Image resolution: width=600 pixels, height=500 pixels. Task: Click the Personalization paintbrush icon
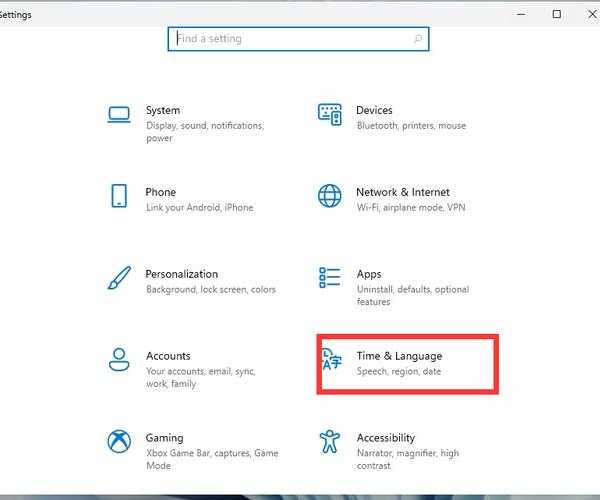pos(120,277)
